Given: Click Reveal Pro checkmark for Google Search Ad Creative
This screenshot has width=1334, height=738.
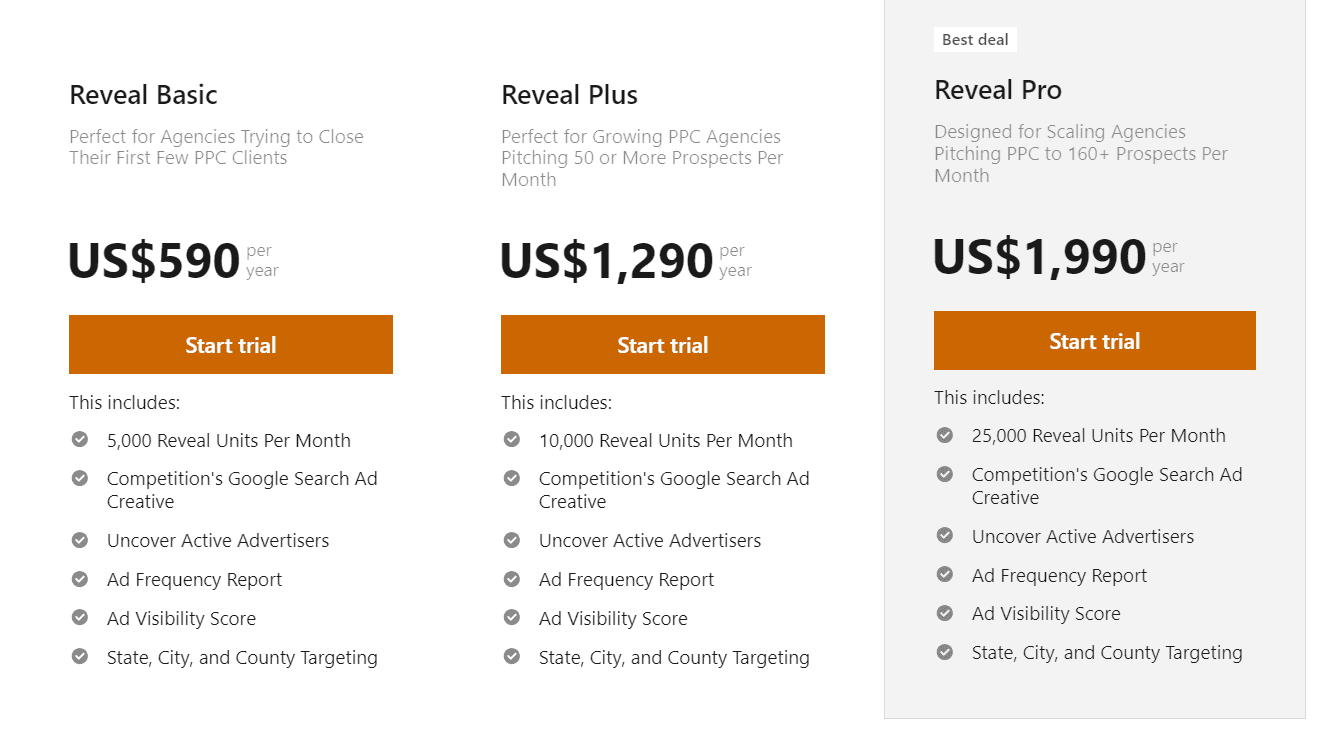Looking at the screenshot, I should point(945,473).
